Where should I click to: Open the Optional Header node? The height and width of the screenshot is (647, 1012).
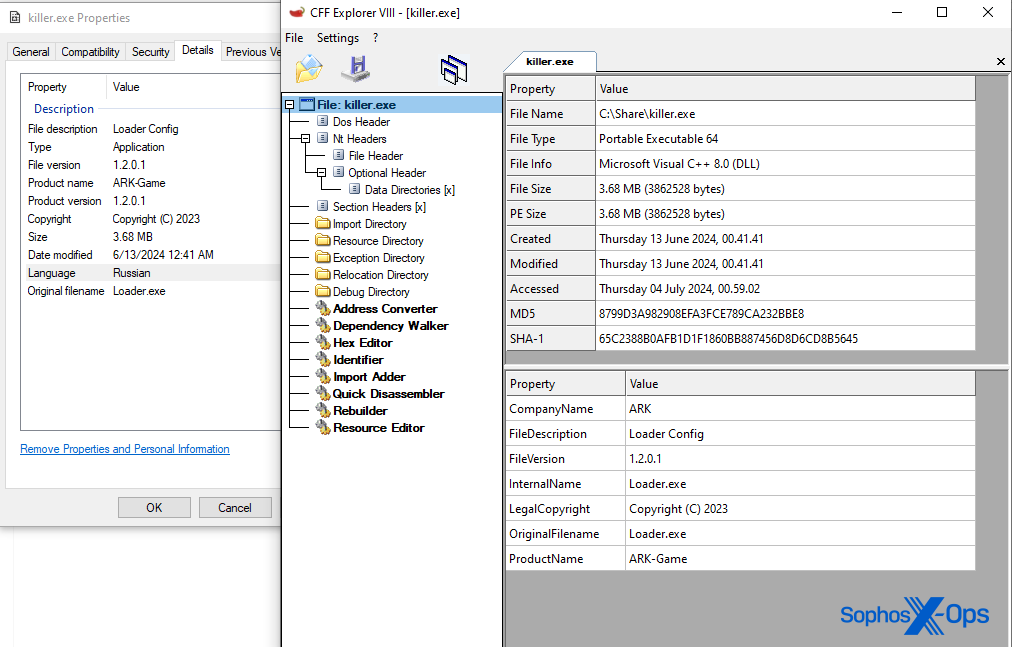click(x=387, y=173)
